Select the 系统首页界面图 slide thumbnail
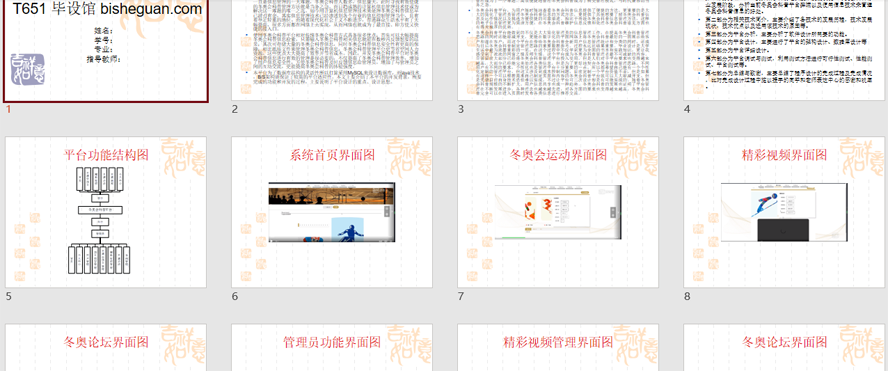The image size is (888, 371). click(332, 212)
